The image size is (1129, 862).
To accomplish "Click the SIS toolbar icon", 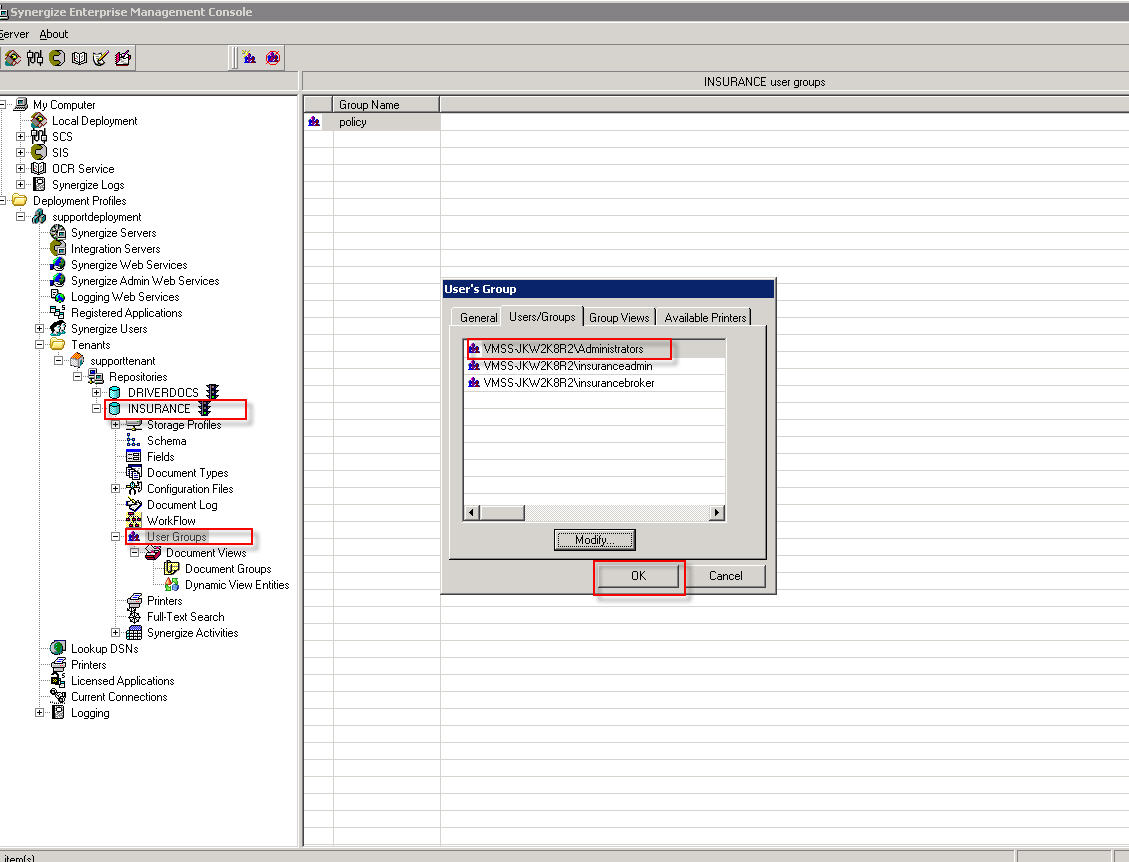I will (57, 58).
